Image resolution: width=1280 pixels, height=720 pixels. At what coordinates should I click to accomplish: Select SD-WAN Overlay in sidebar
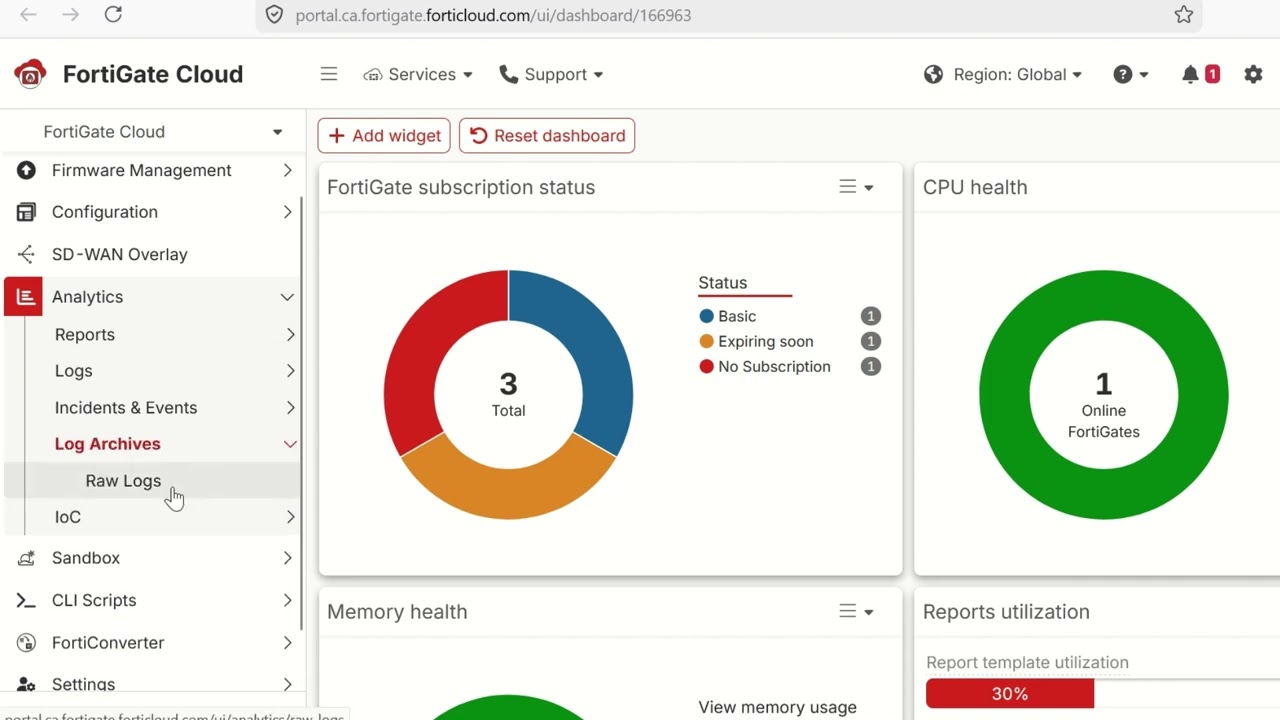point(120,254)
